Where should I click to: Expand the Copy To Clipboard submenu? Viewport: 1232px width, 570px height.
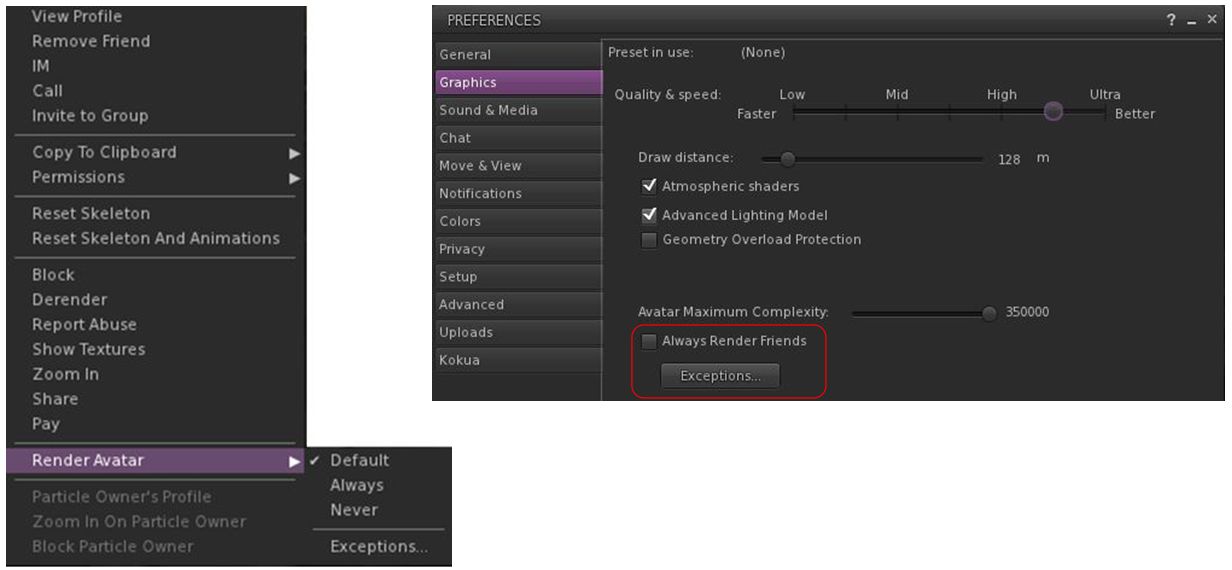point(294,153)
